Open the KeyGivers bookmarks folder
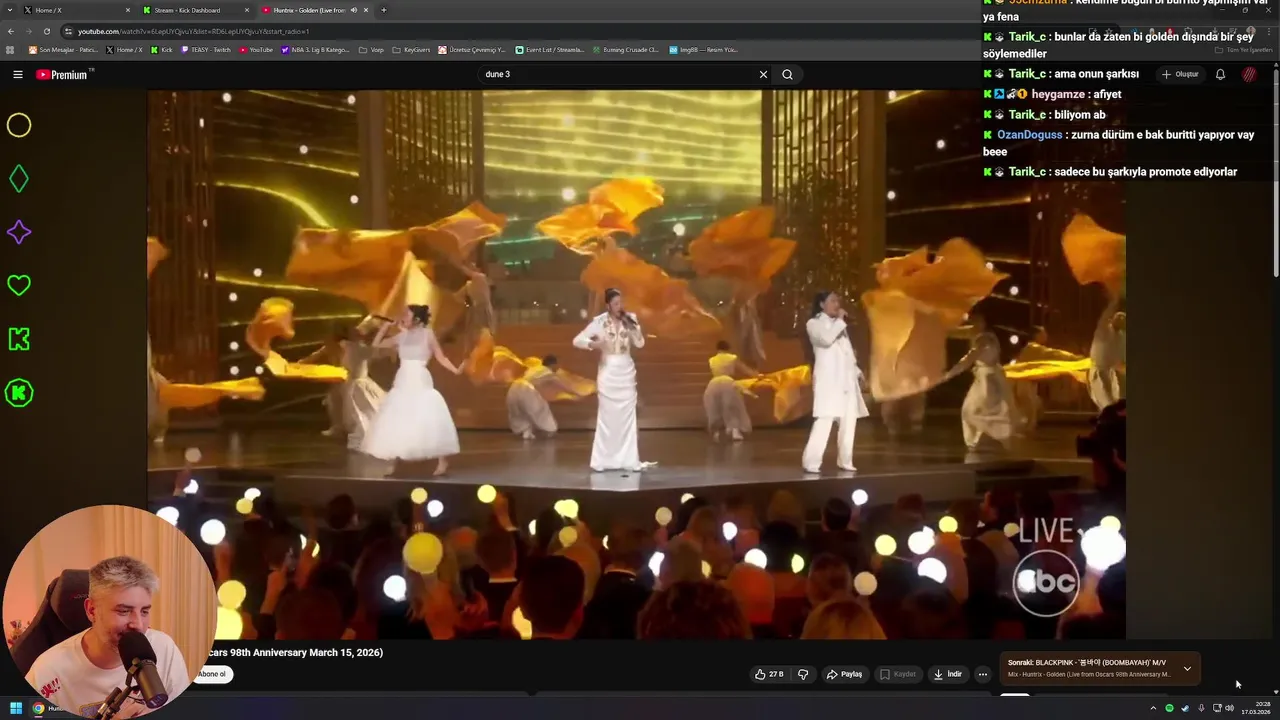1280x720 pixels. pyautogui.click(x=411, y=49)
